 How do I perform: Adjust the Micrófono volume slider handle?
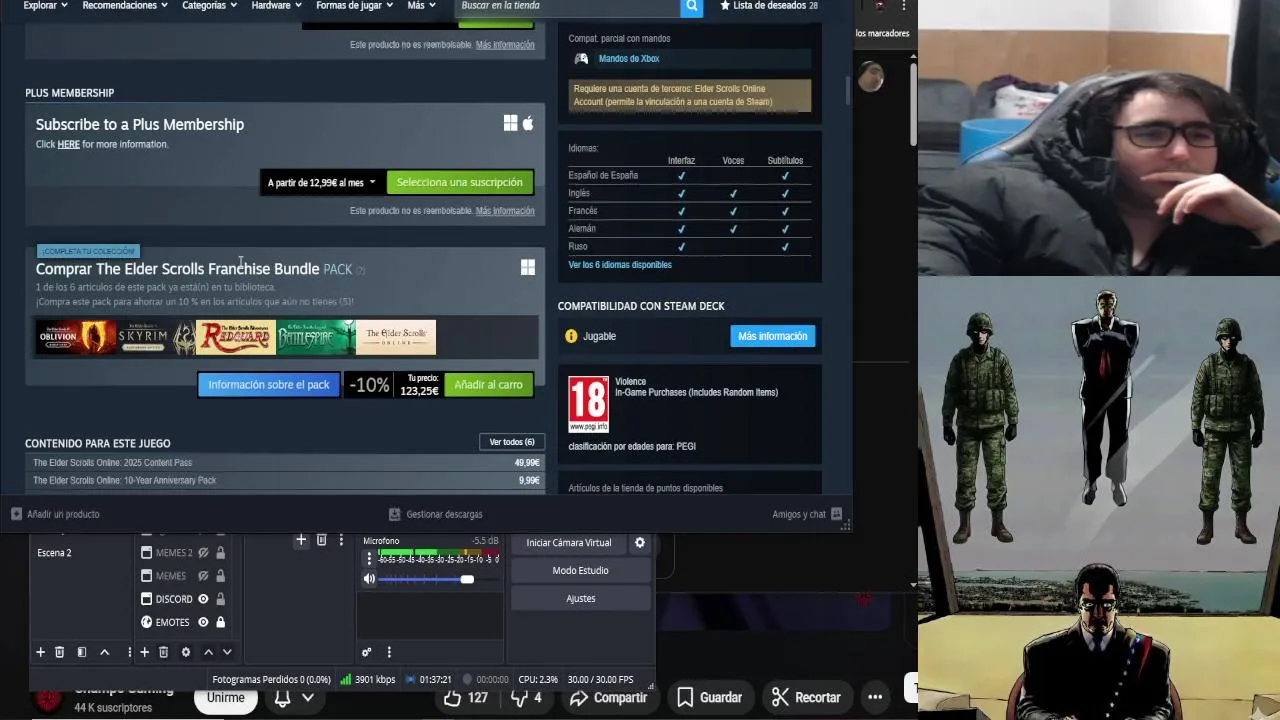[x=467, y=579]
